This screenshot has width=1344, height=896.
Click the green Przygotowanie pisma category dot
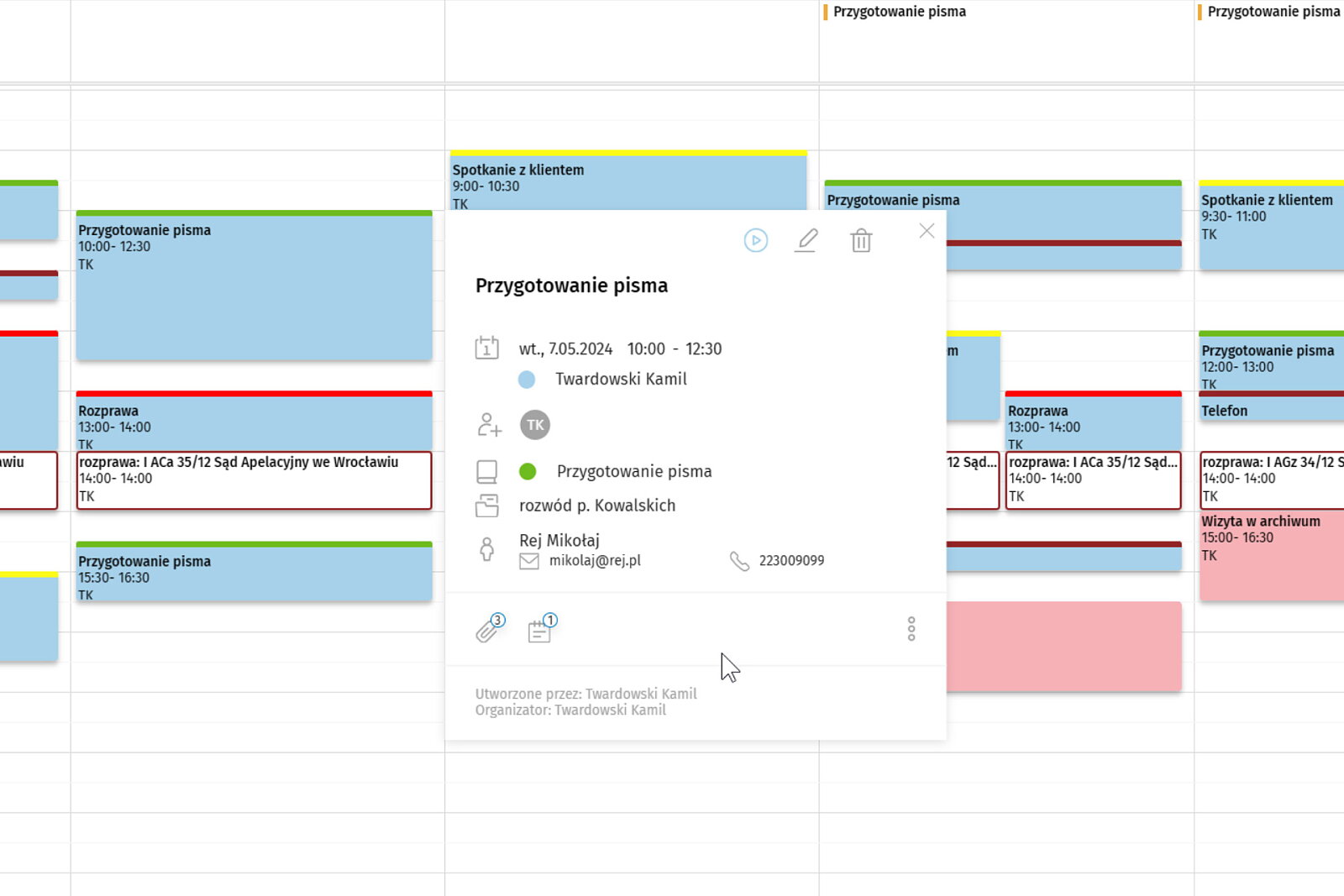pyautogui.click(x=528, y=472)
